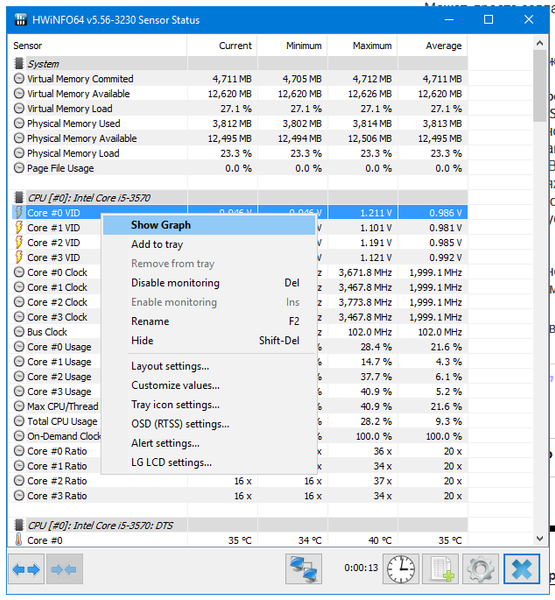Click the System group header row
Viewport: 555px width, 600px height.
[238, 64]
